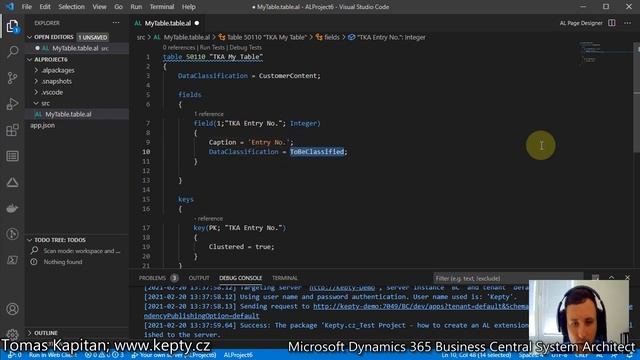Open editor More Actions ellipsis

point(627,23)
